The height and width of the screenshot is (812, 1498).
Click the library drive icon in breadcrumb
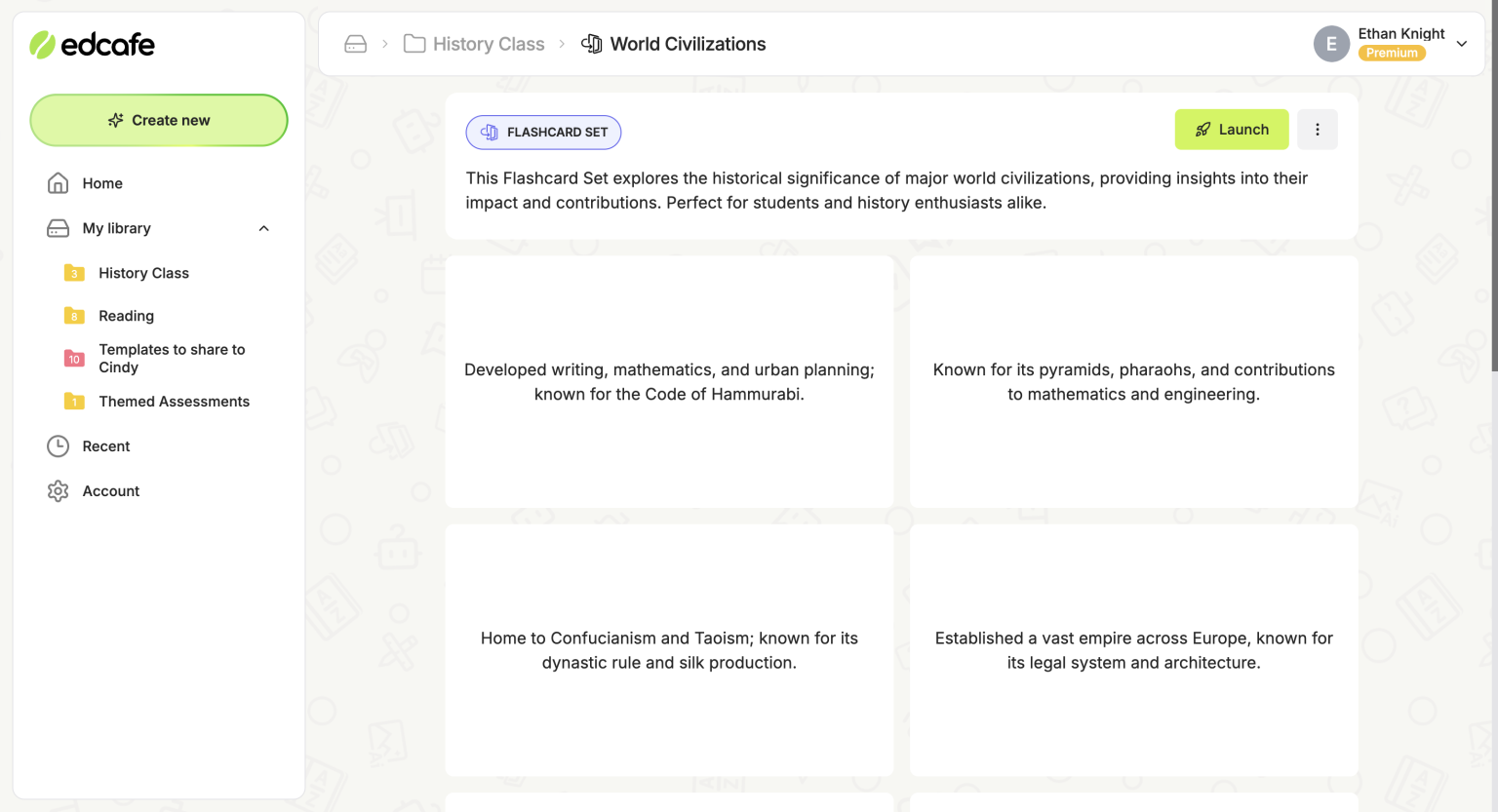pos(356,44)
